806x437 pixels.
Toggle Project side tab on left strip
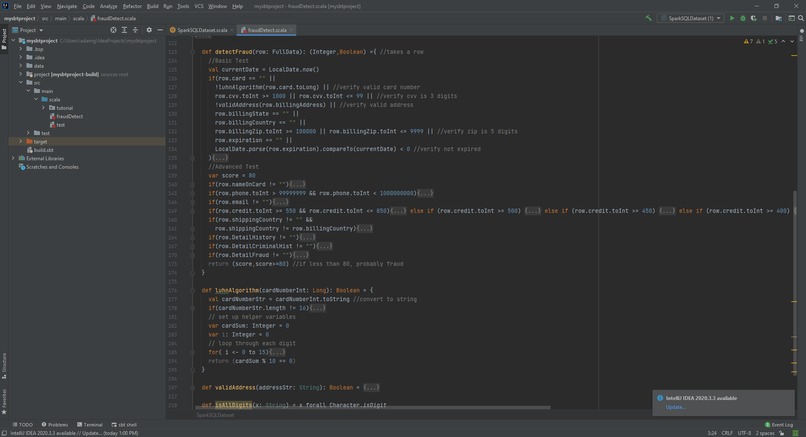[x=4, y=40]
